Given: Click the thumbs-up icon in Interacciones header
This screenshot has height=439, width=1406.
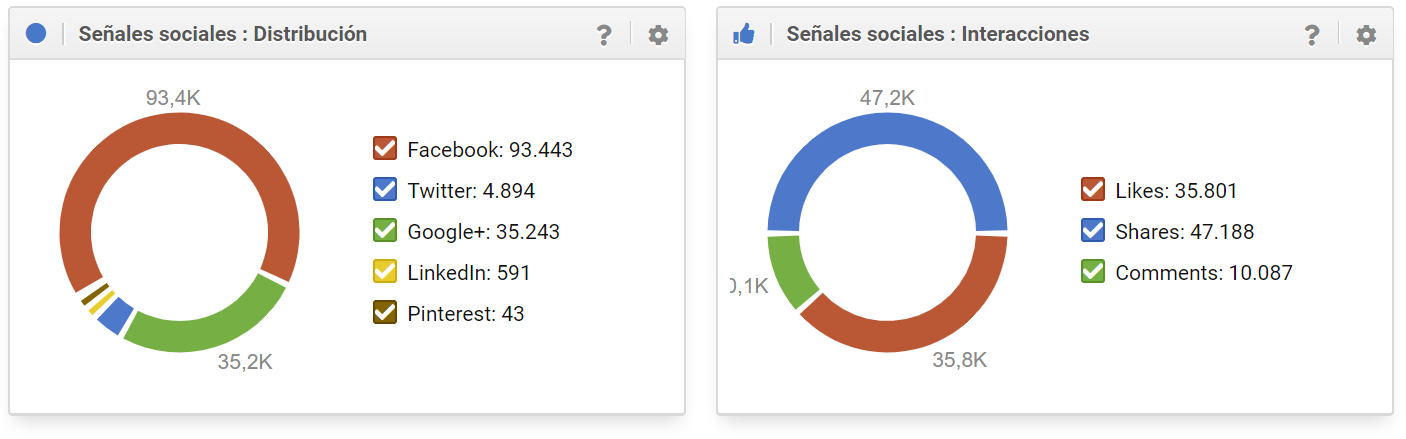Looking at the screenshot, I should click(743, 35).
